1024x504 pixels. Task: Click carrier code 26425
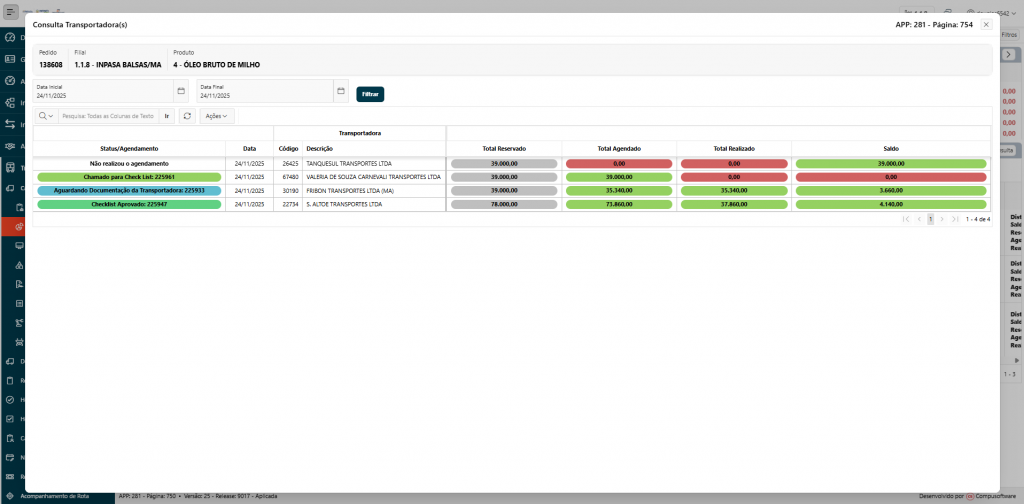click(x=291, y=163)
